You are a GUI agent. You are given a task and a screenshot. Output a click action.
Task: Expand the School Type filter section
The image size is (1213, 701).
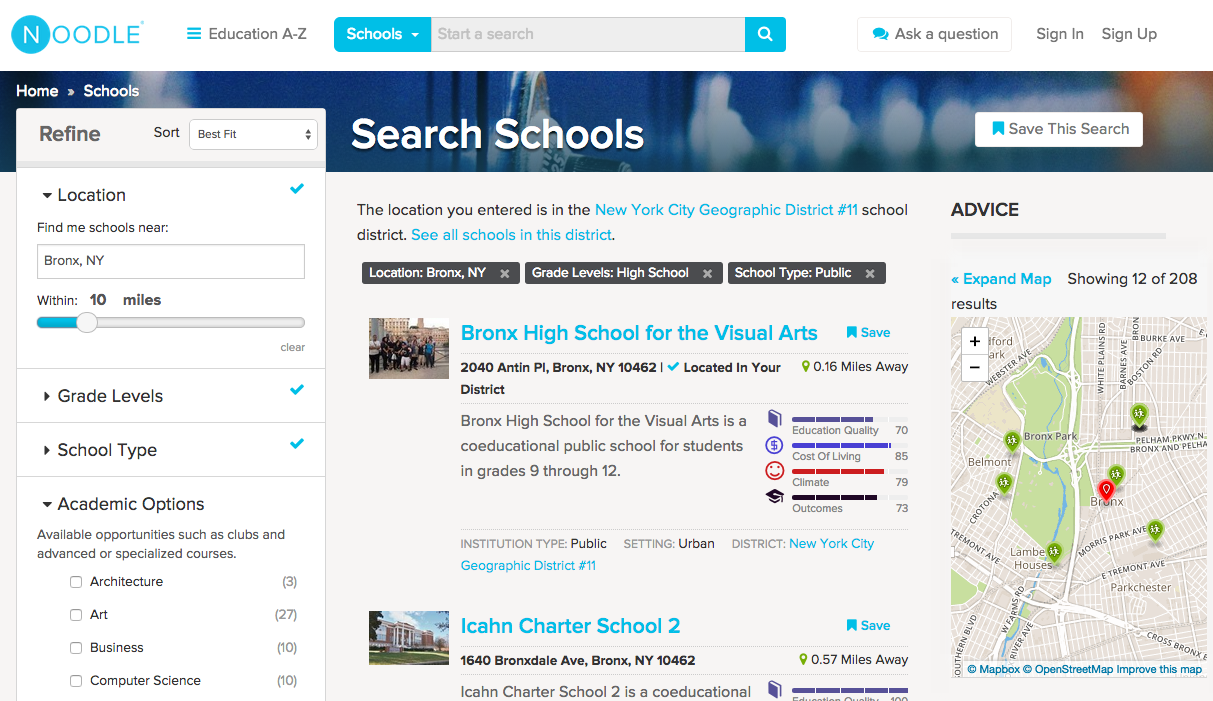coord(99,450)
